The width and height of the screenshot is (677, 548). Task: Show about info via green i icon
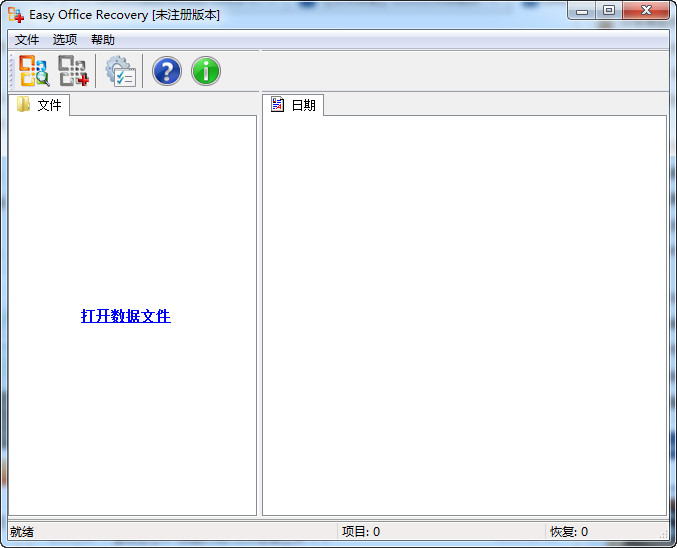pyautogui.click(x=206, y=71)
